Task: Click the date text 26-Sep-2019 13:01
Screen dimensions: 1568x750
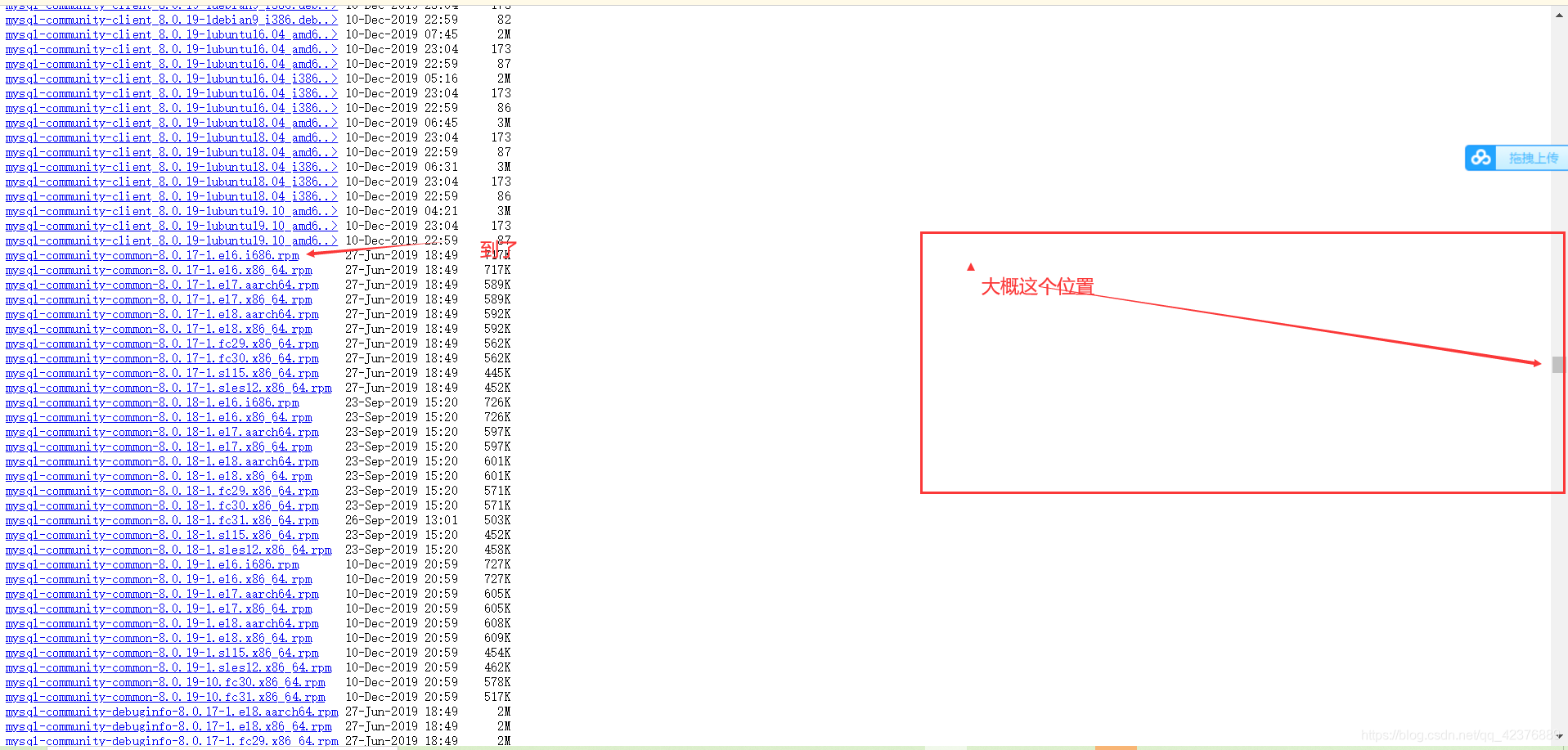Action: coord(402,520)
